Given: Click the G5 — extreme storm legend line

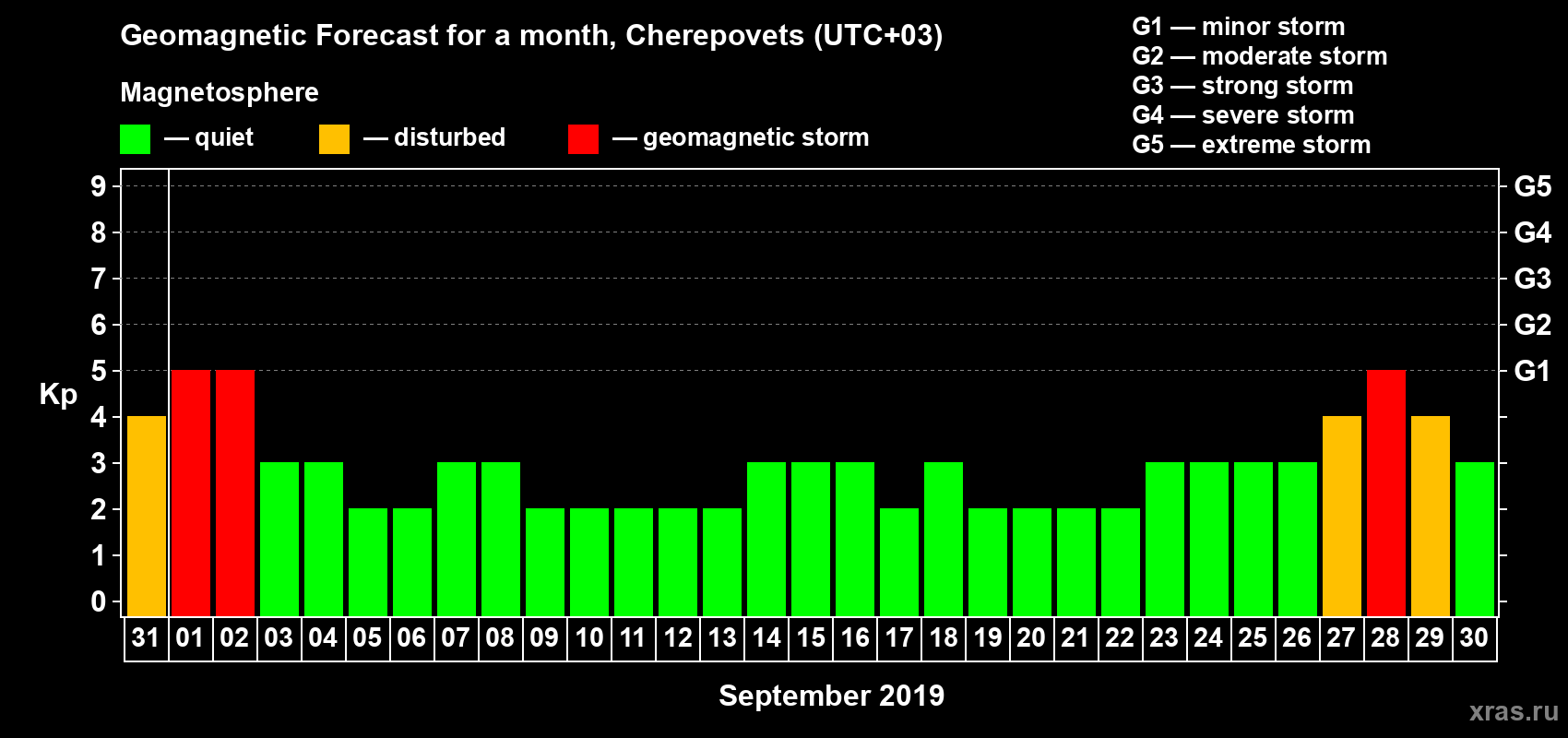Looking at the screenshot, I should [1252, 145].
